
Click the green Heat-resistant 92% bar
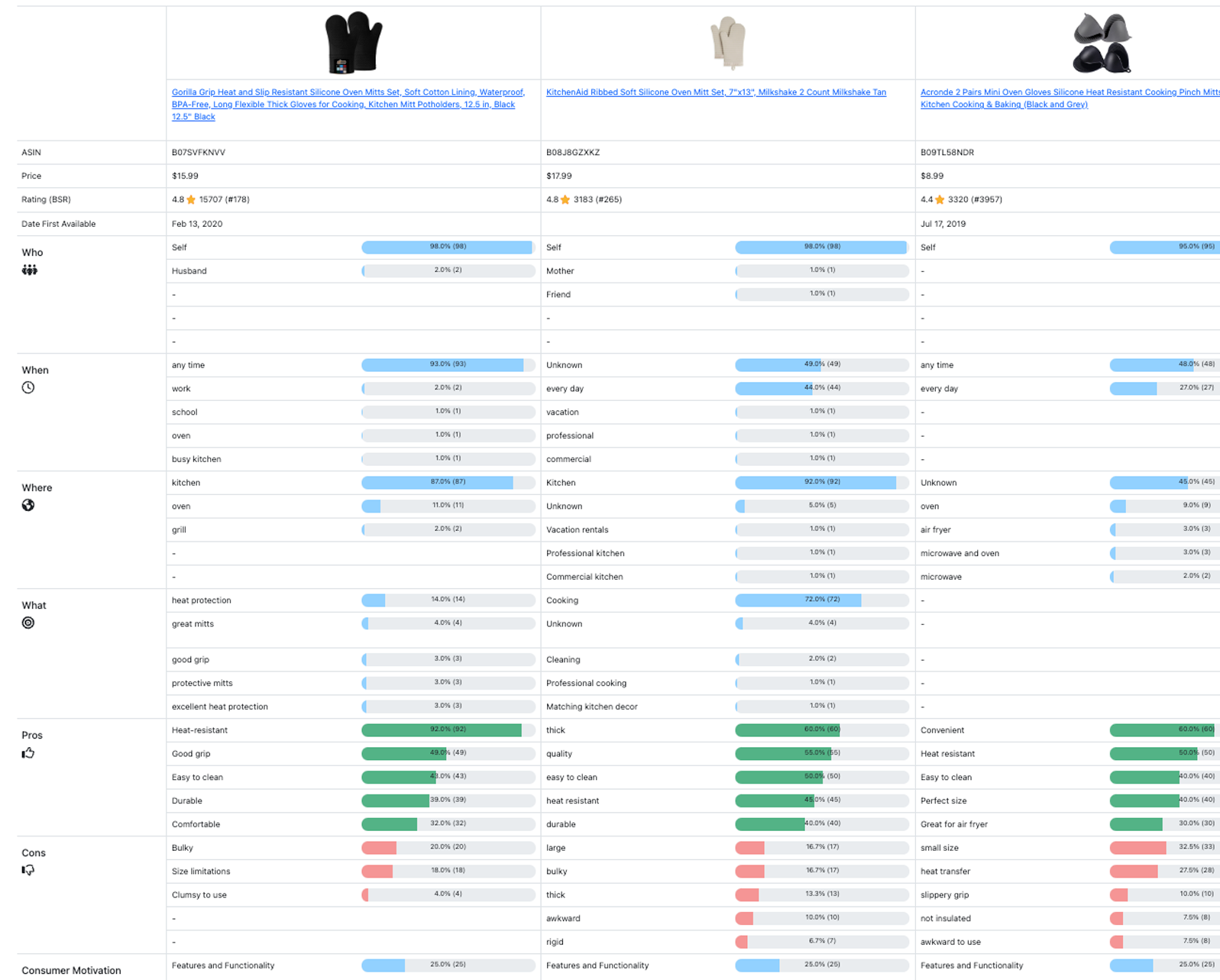[442, 730]
